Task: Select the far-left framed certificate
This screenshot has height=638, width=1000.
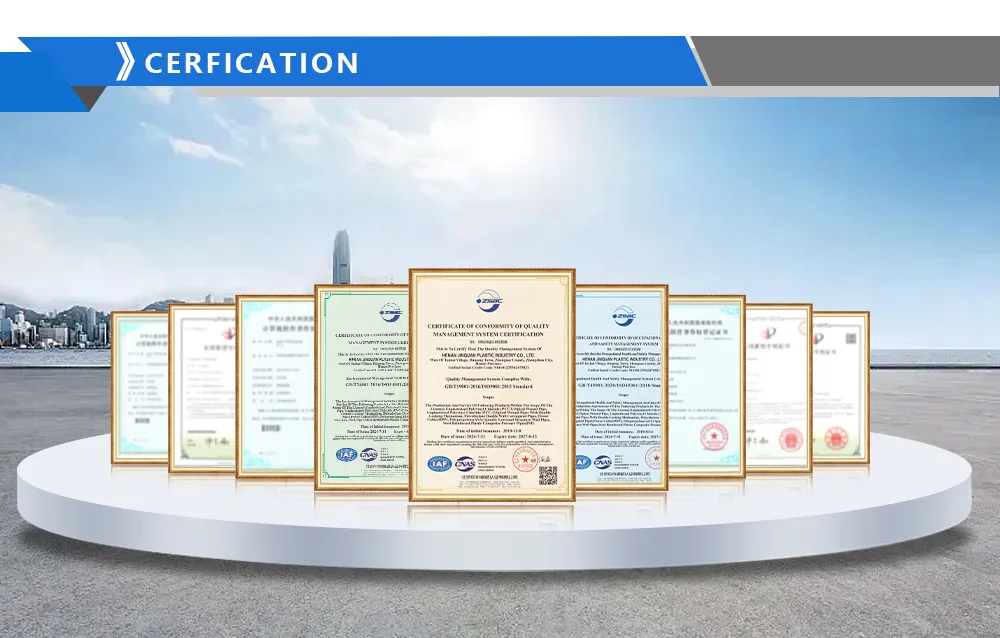Action: point(140,388)
